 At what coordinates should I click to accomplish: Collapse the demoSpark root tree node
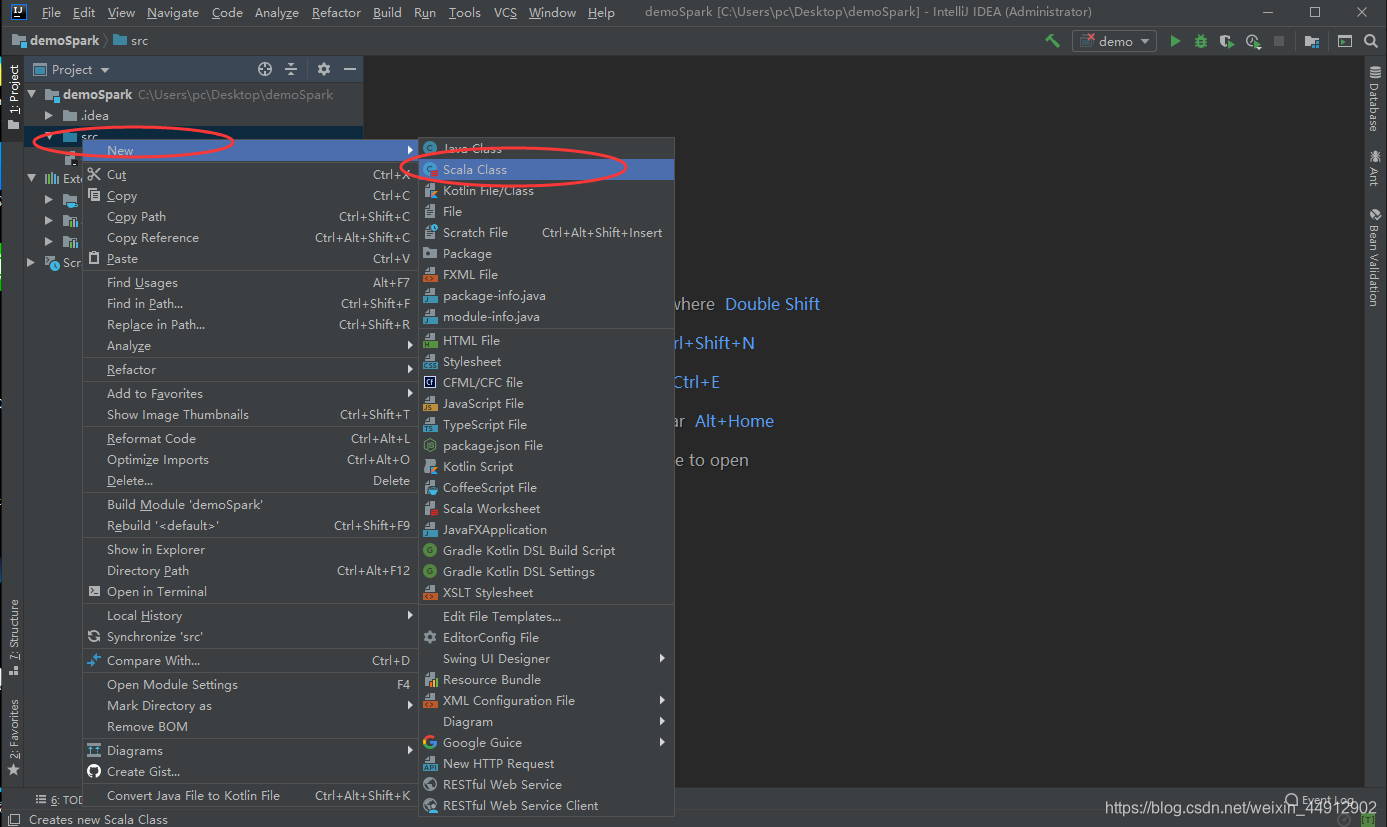click(32, 94)
